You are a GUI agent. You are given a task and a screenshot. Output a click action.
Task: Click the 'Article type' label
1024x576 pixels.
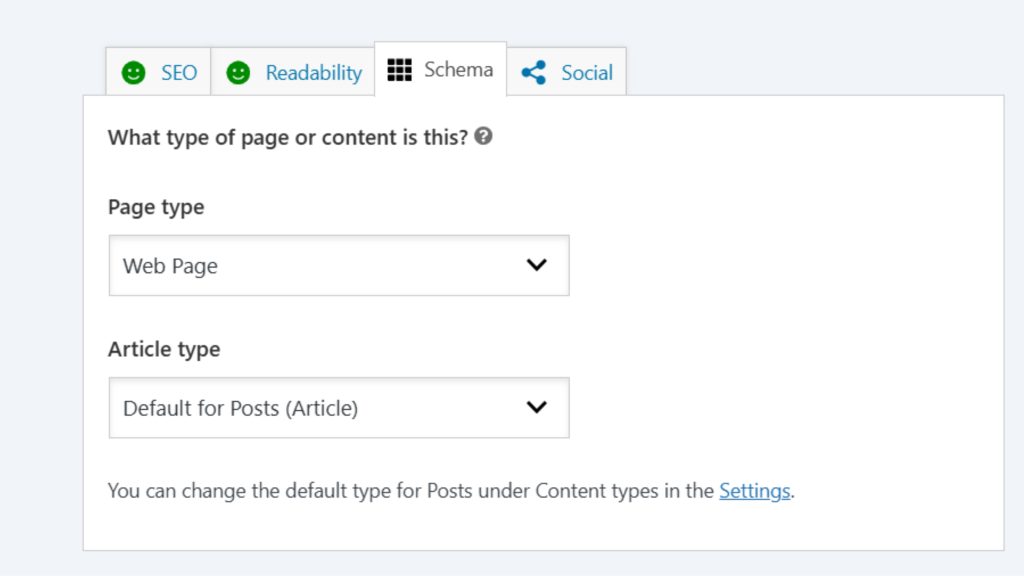164,349
